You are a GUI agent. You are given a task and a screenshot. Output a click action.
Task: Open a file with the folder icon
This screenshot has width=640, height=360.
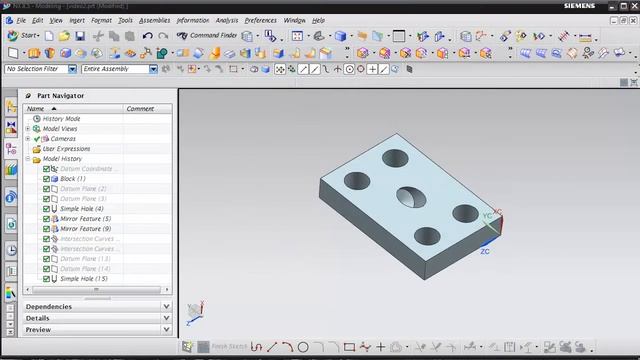[64, 36]
